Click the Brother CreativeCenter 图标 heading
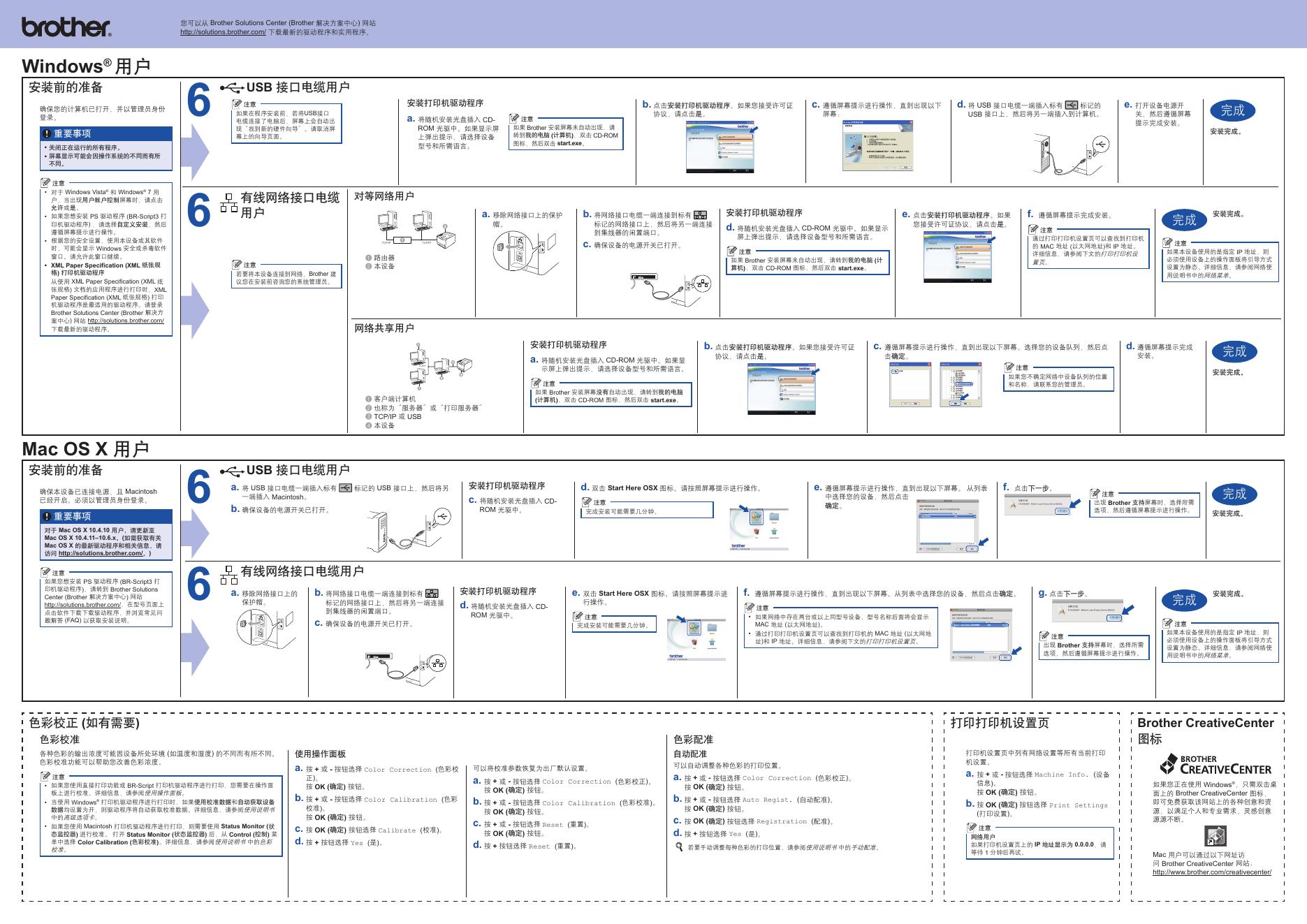1307x924 pixels. click(1206, 731)
